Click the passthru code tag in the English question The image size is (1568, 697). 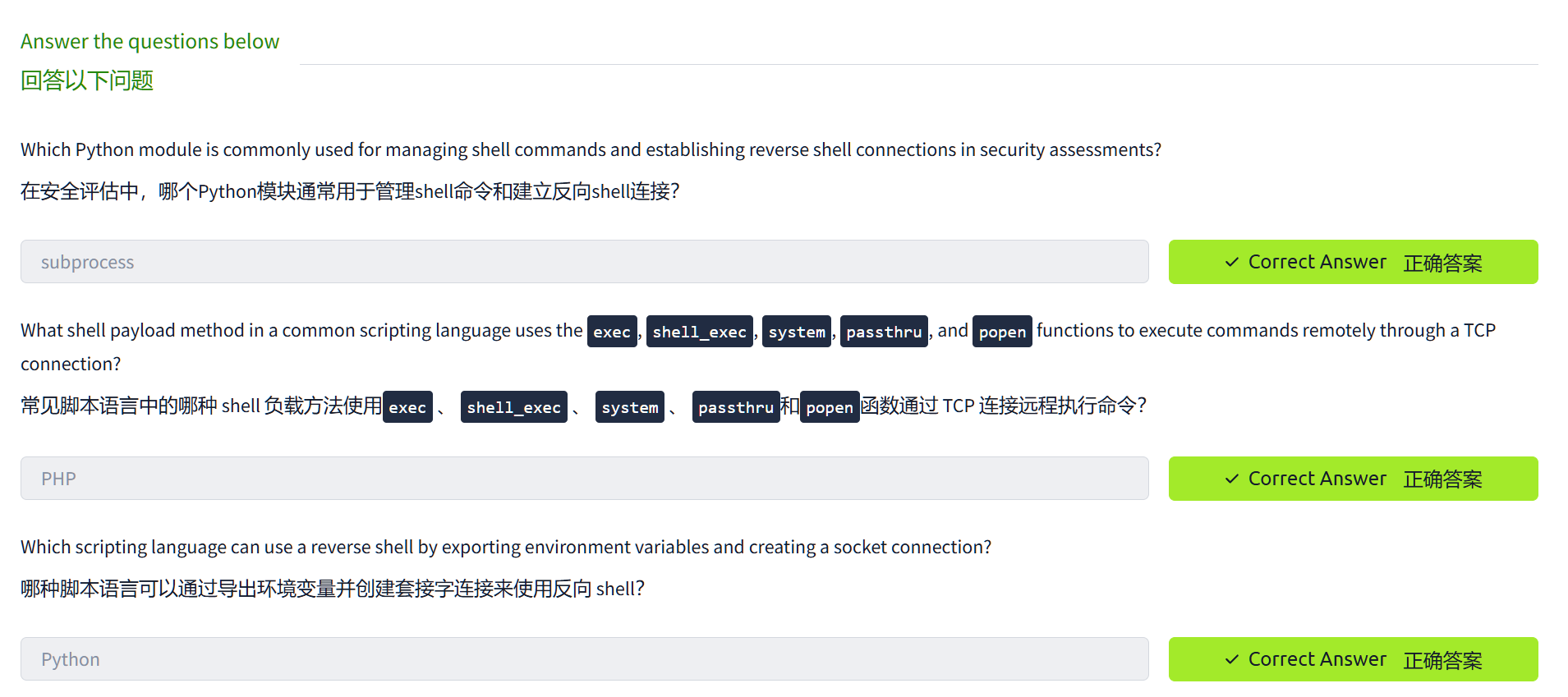pyautogui.click(x=884, y=332)
